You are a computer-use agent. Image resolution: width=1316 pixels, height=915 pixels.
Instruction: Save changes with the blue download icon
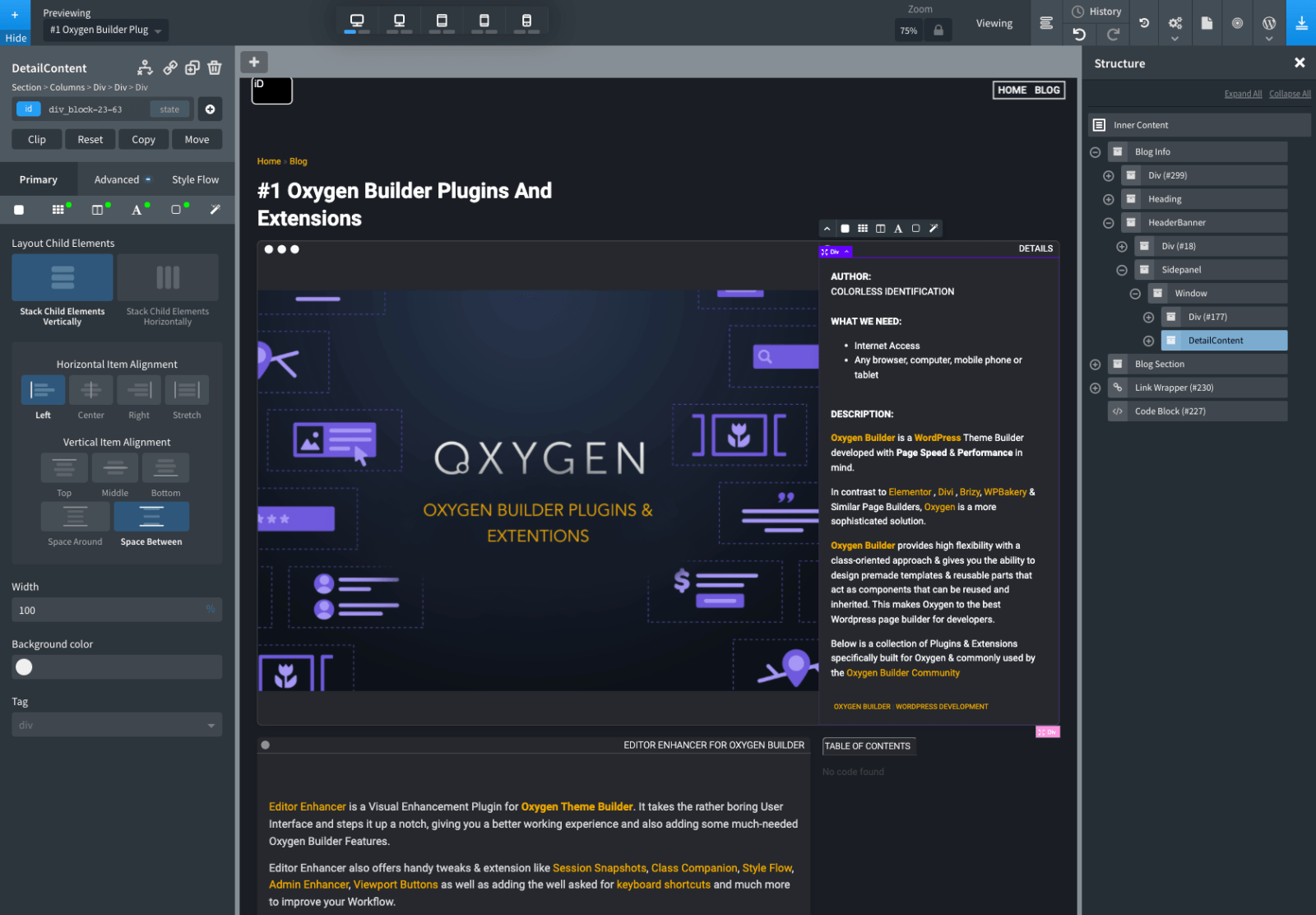tap(1301, 23)
